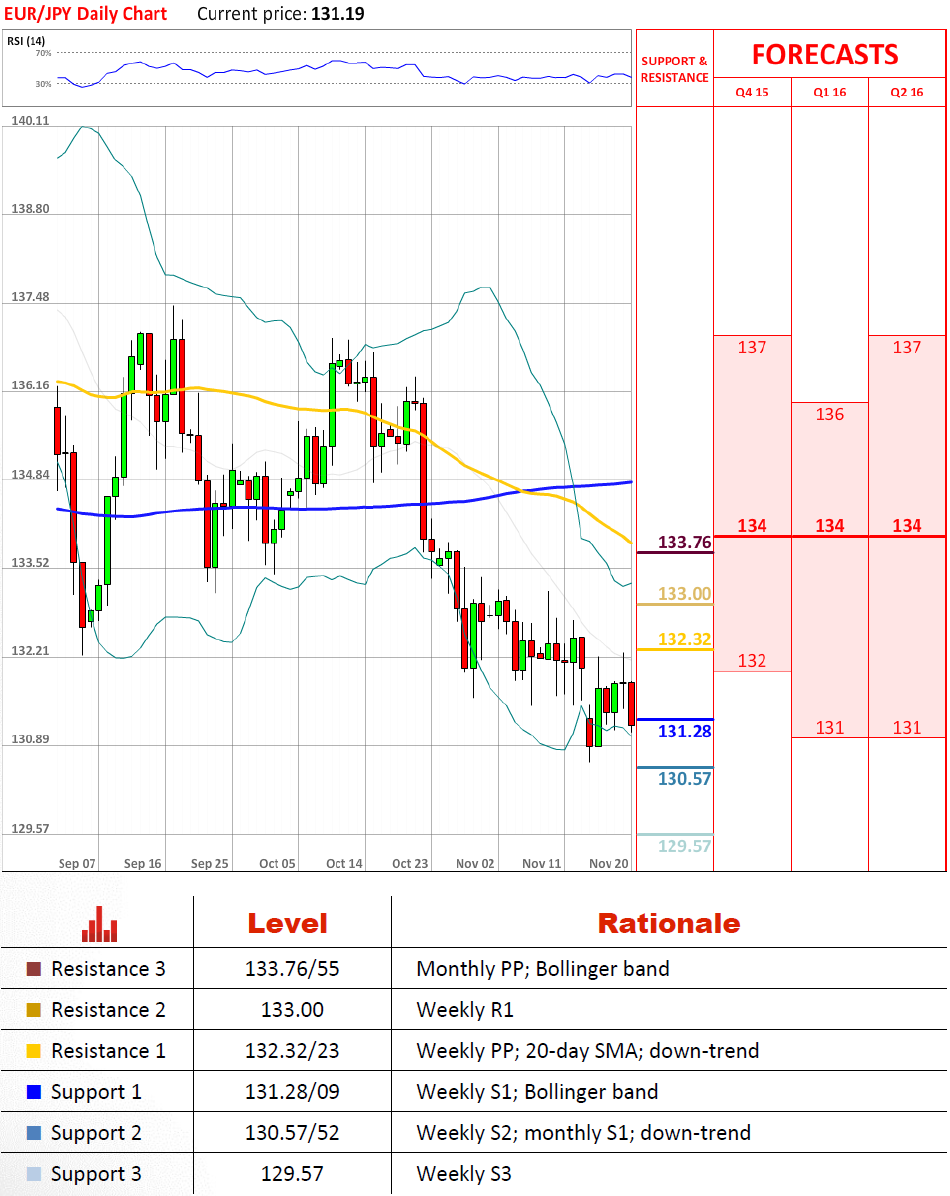Select the Q4 15 forecast column header

coord(752,92)
